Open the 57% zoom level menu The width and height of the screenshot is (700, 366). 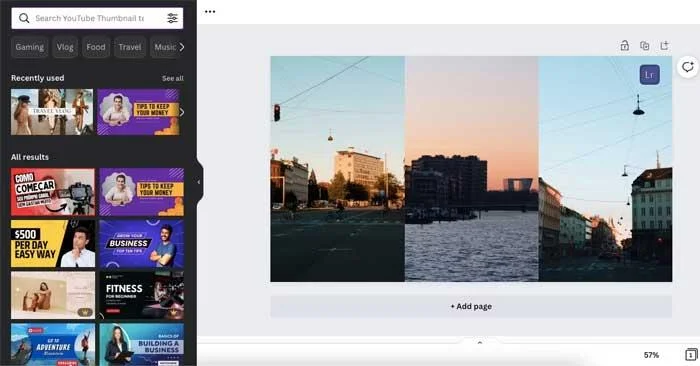[x=651, y=355]
